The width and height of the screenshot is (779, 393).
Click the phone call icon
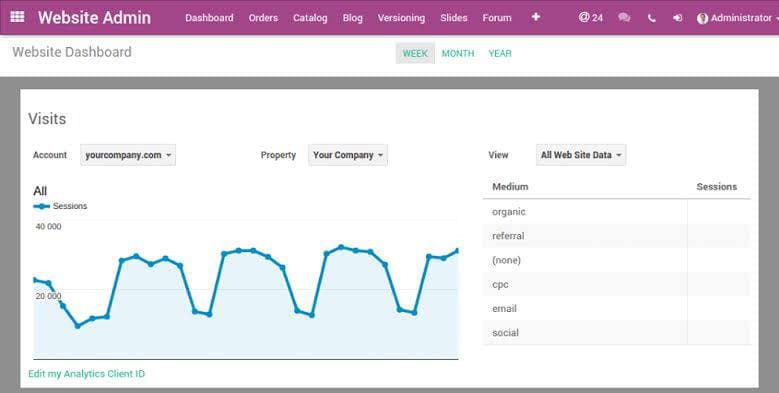(x=652, y=18)
